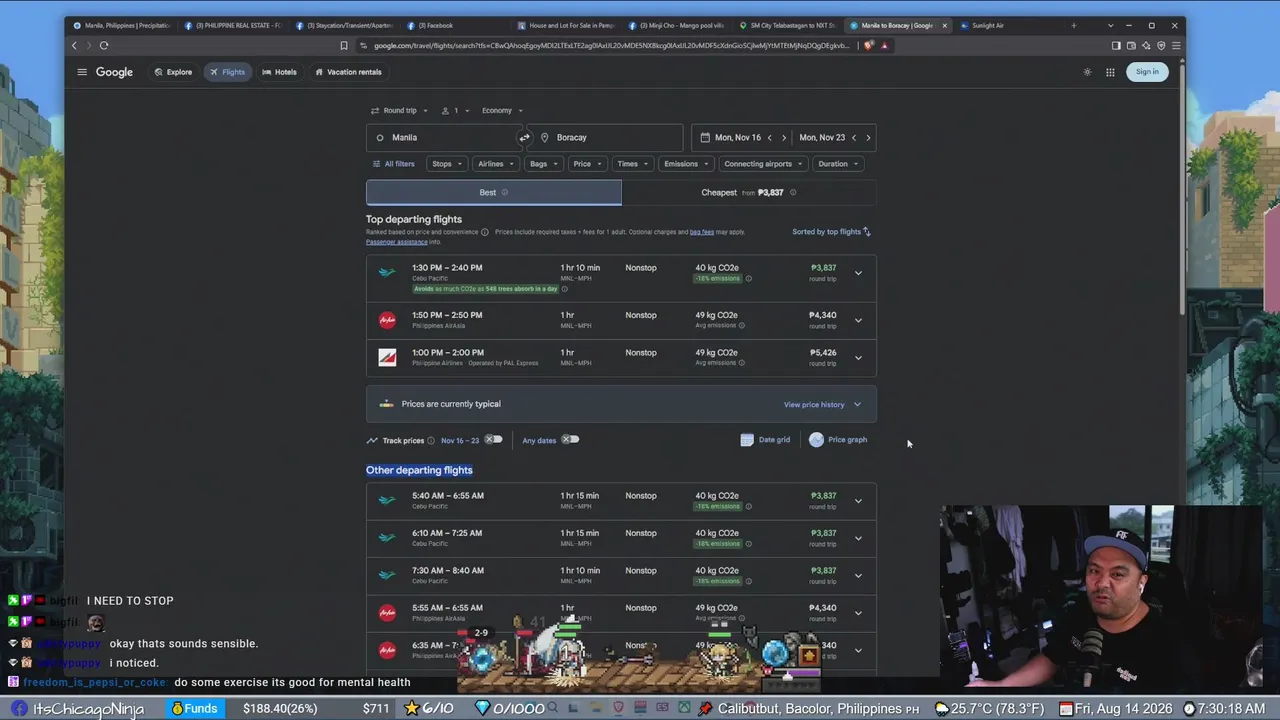
Task: Open the bag fees link
Action: pyautogui.click(x=702, y=232)
